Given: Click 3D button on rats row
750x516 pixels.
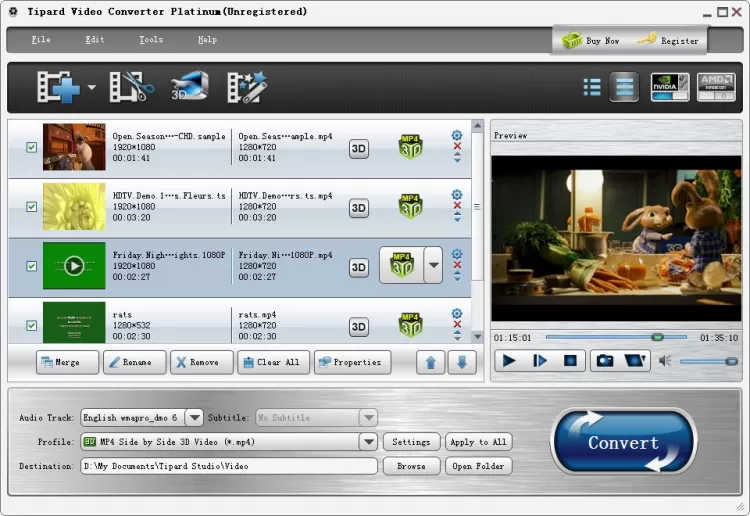Looking at the screenshot, I should click(x=359, y=327).
